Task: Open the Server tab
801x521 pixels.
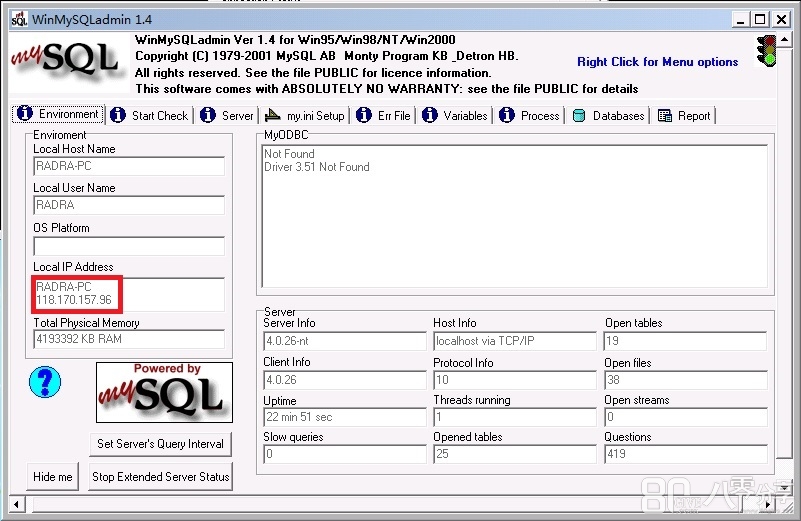Action: 226,115
